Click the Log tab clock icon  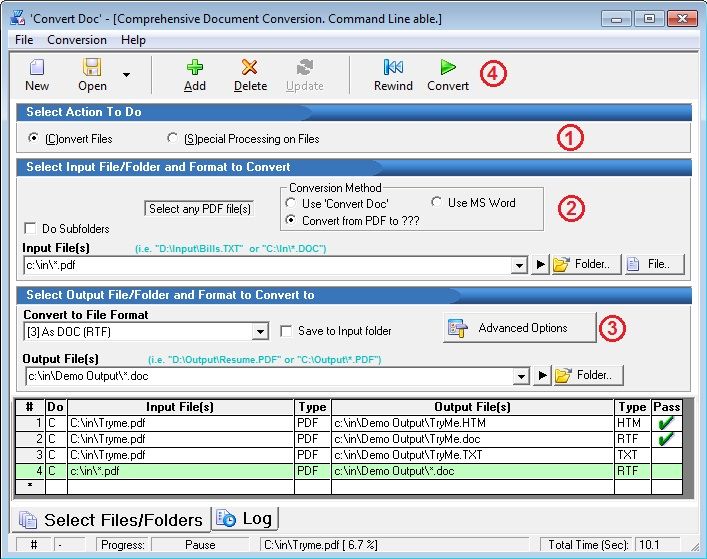(226, 518)
